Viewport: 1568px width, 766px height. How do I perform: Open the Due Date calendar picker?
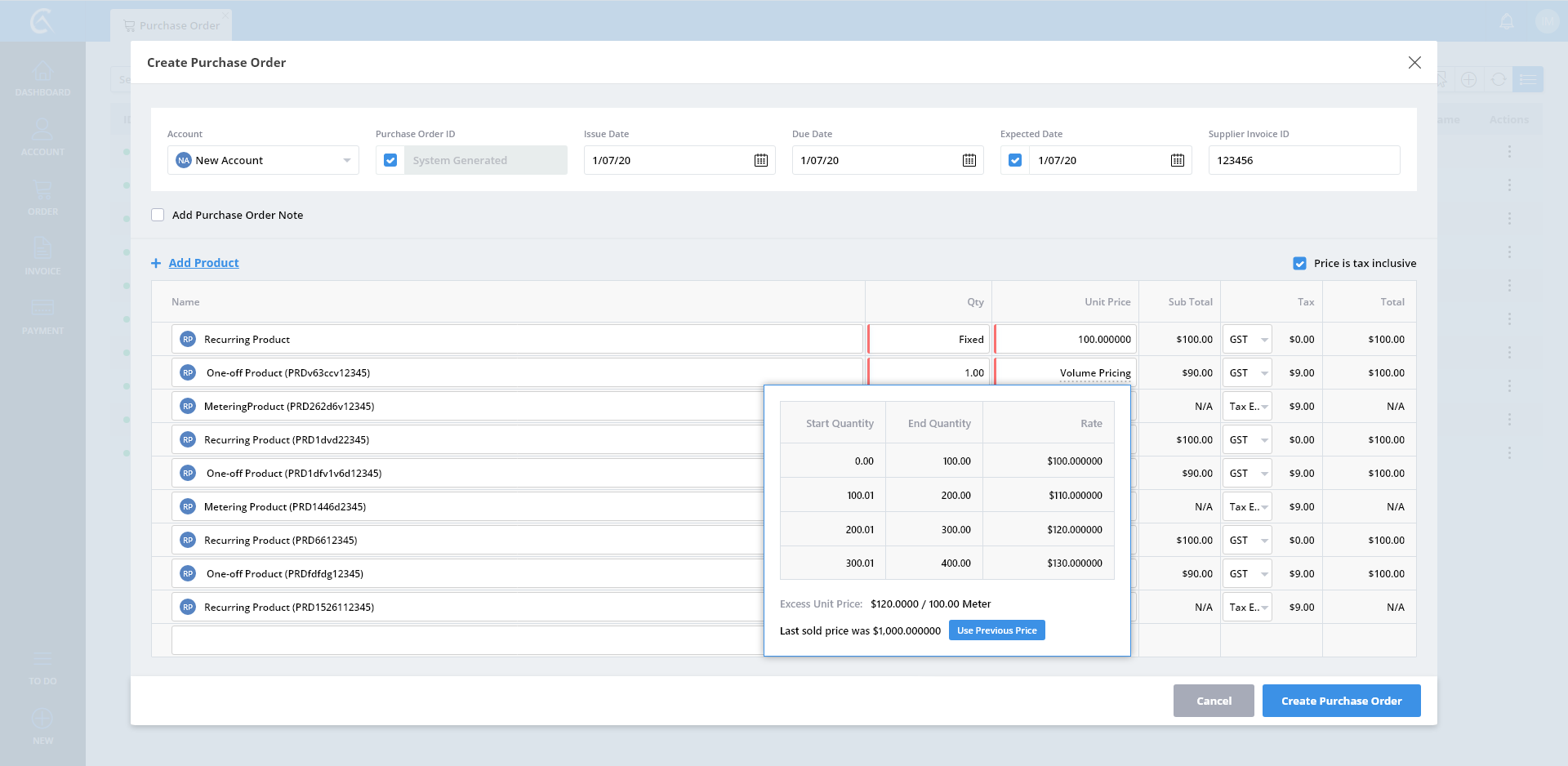pos(969,160)
